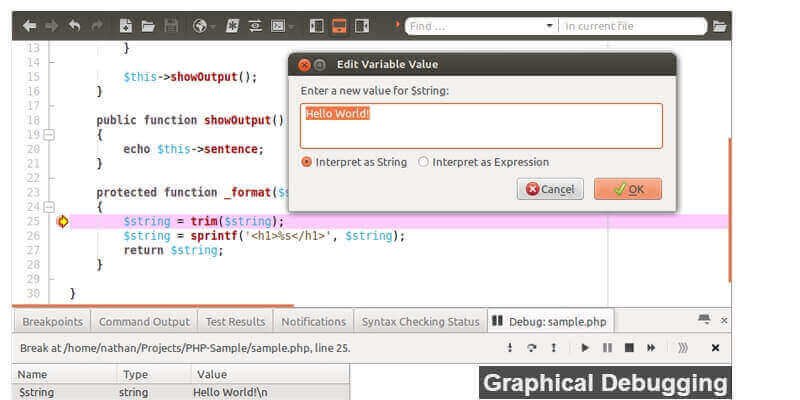Create a new file from toolbar
The width and height of the screenshot is (800, 400).
point(125,25)
